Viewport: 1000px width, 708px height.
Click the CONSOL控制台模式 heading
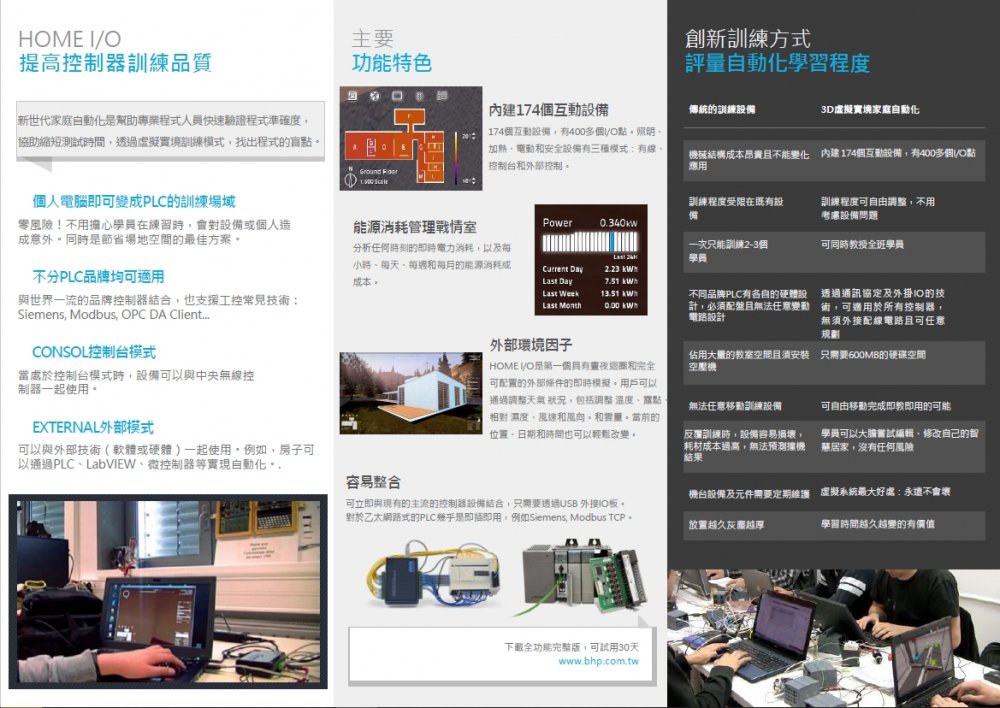coord(93,352)
